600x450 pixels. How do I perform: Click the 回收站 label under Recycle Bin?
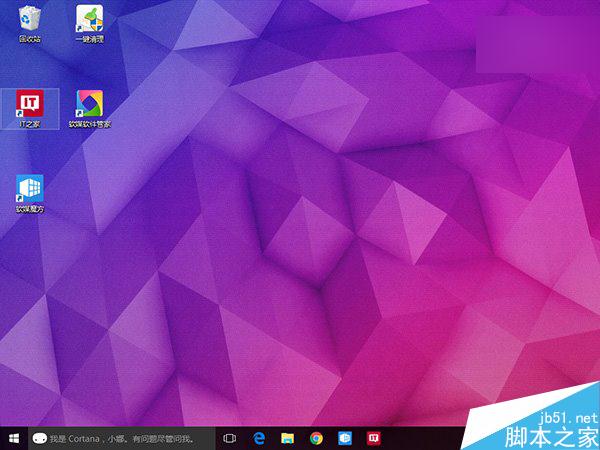pyautogui.click(x=30, y=39)
